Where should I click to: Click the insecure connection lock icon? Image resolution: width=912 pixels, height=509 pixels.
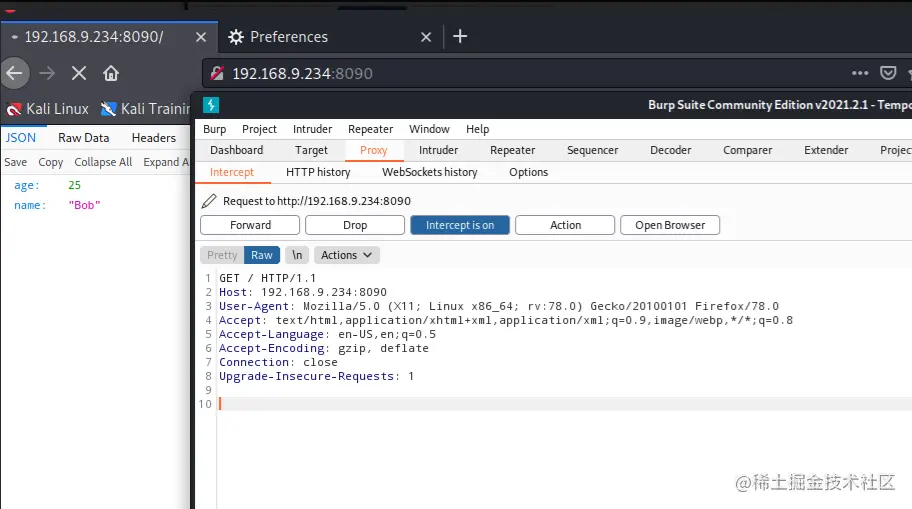217,73
